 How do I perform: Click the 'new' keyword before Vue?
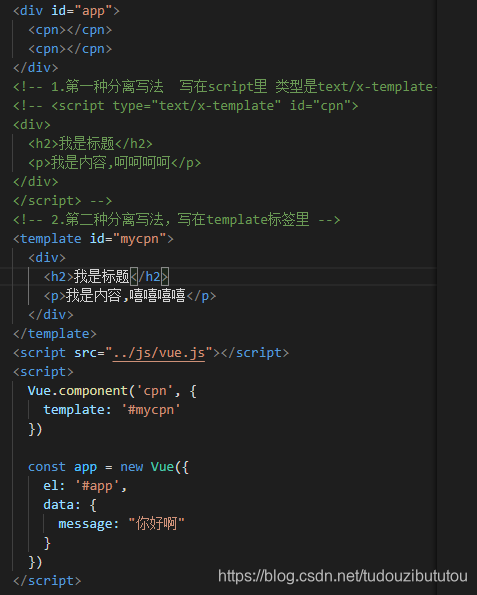[131, 467]
